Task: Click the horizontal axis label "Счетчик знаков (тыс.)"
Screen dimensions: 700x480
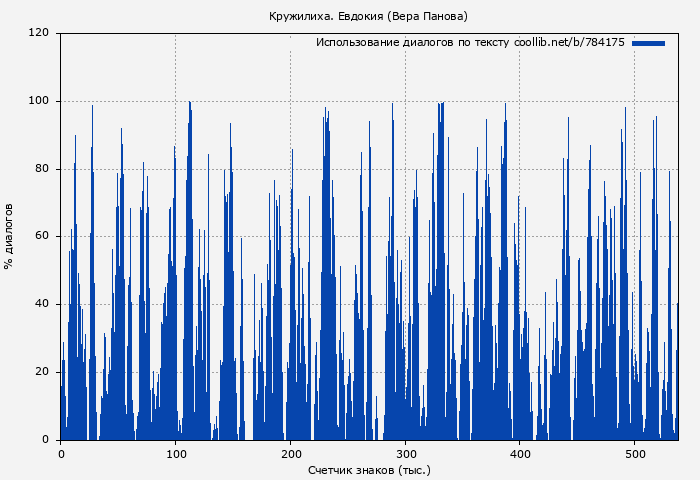Action: [369, 469]
